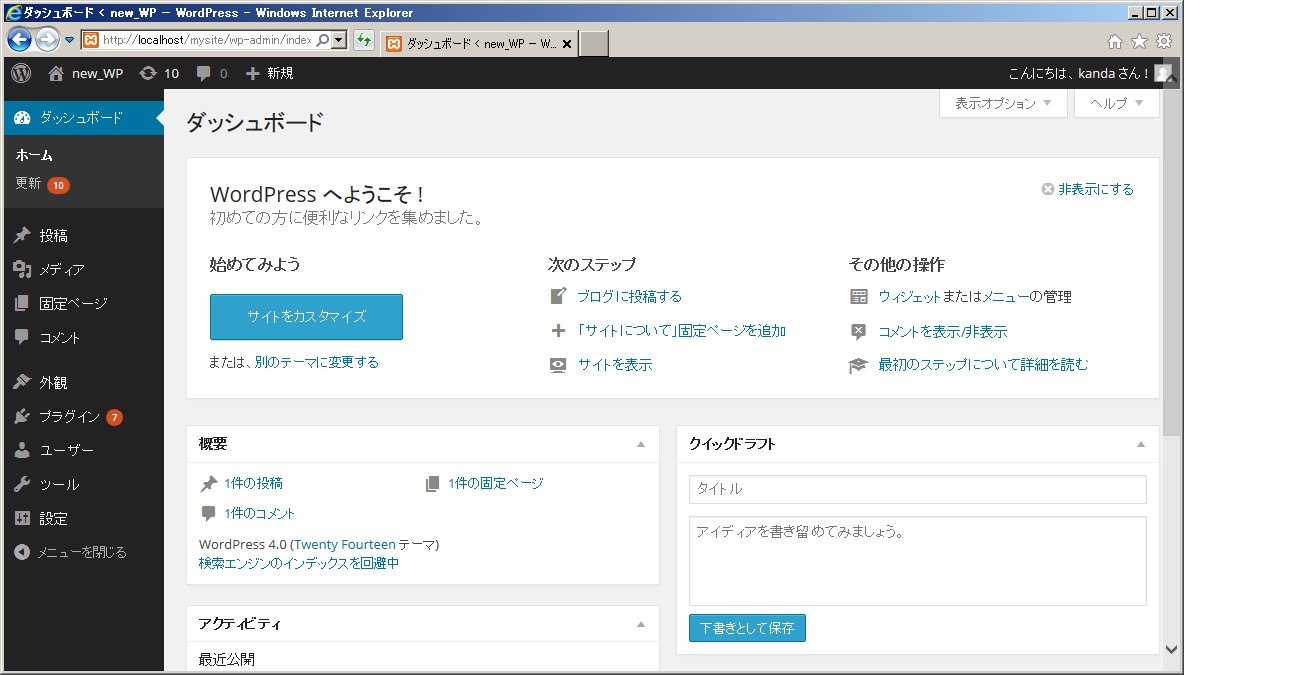Click the コメント bubble icon in sidebar

point(22,337)
